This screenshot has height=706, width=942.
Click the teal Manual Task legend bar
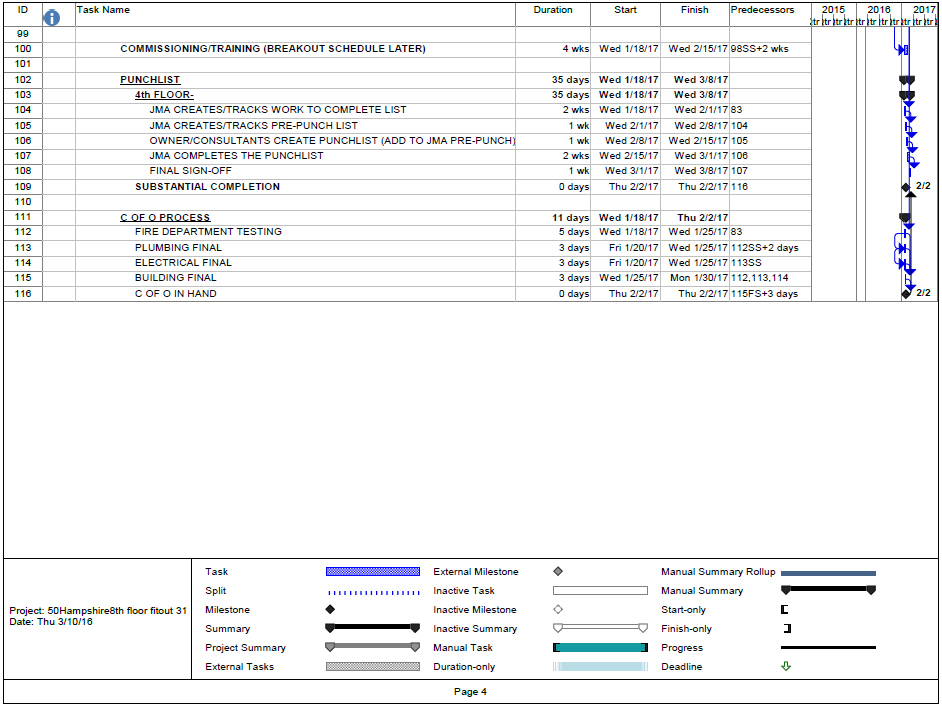coord(600,647)
